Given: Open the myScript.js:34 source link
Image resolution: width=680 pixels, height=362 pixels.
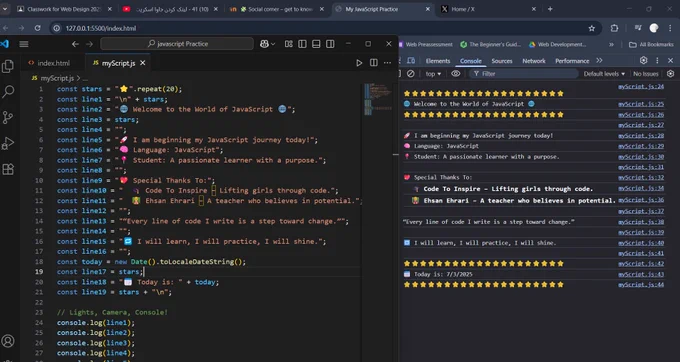Looking at the screenshot, I should pyautogui.click(x=641, y=189).
